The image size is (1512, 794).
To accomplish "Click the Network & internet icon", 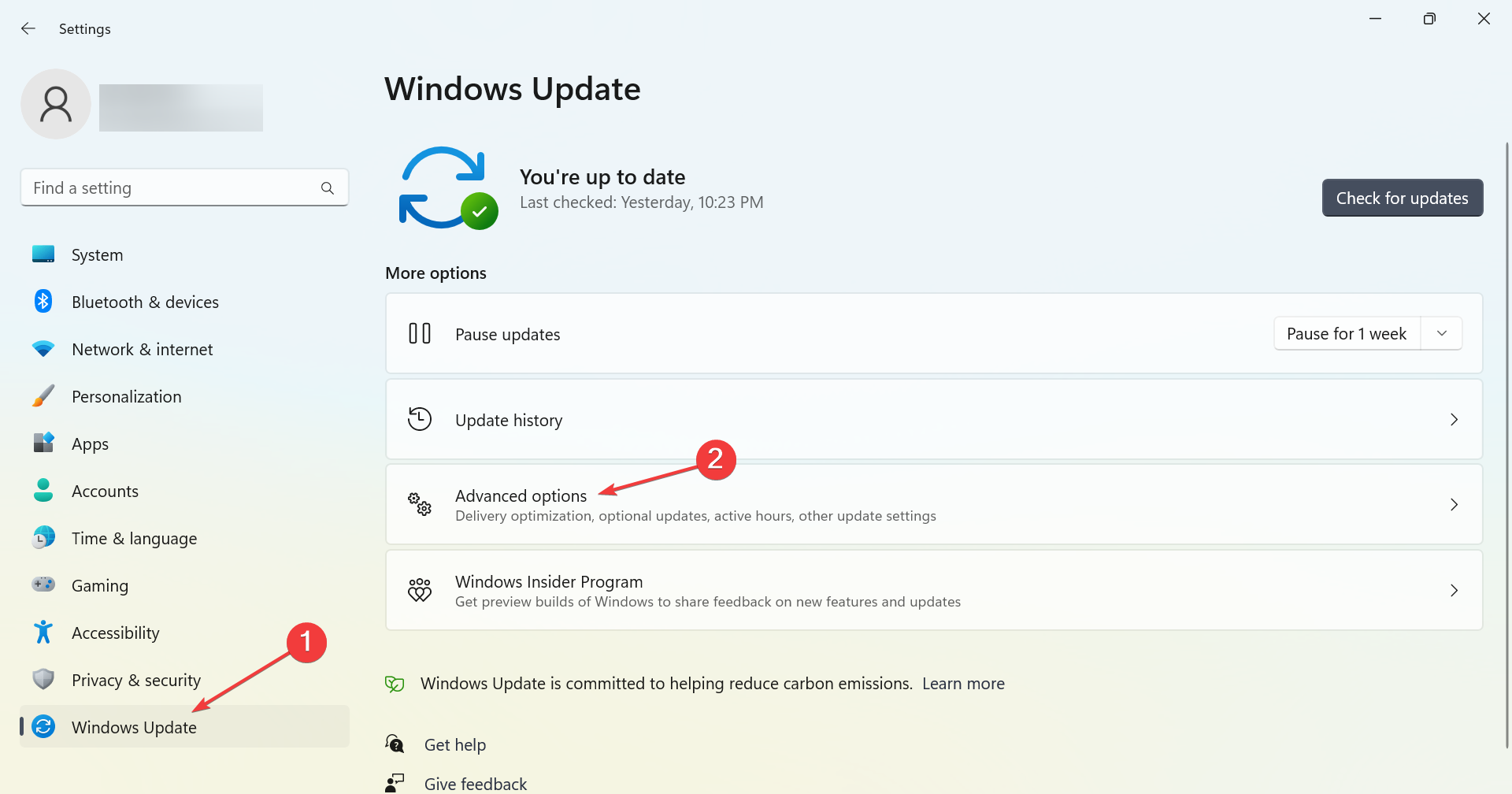I will (x=43, y=348).
